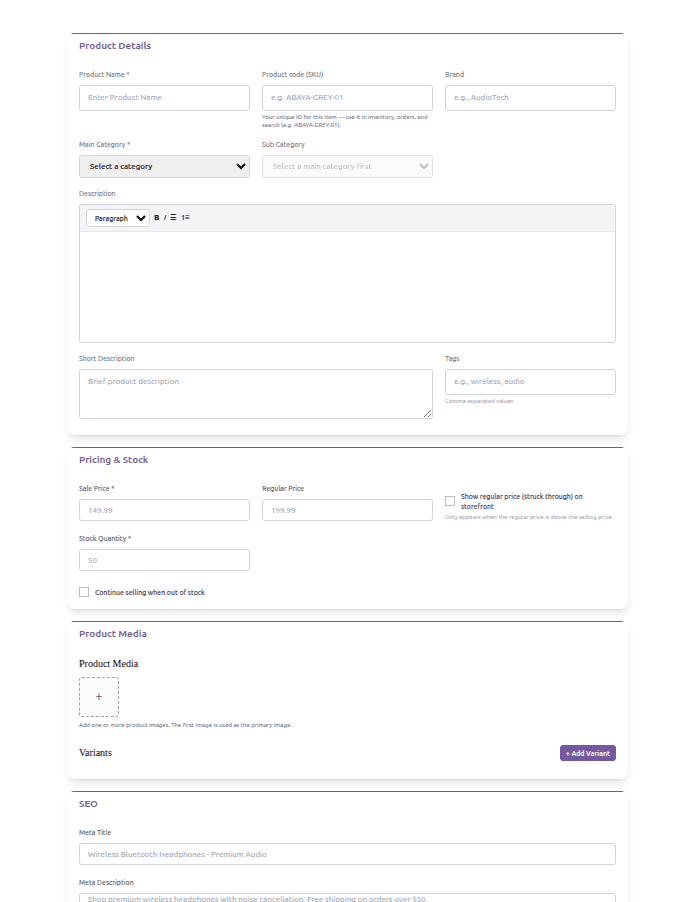Click the purple Product Media section heading
Image resolution: width=690 pixels, height=902 pixels.
[113, 634]
